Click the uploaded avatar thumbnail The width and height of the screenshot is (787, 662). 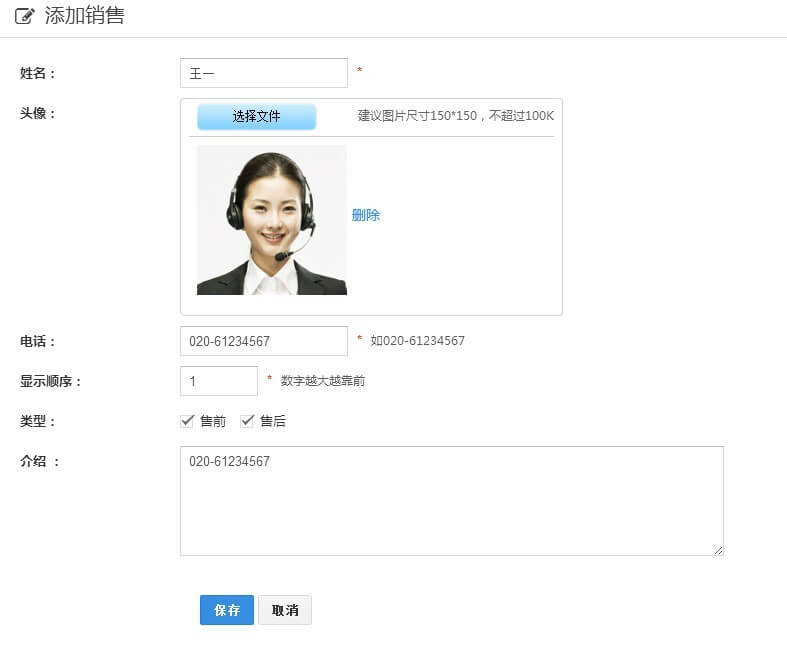272,220
